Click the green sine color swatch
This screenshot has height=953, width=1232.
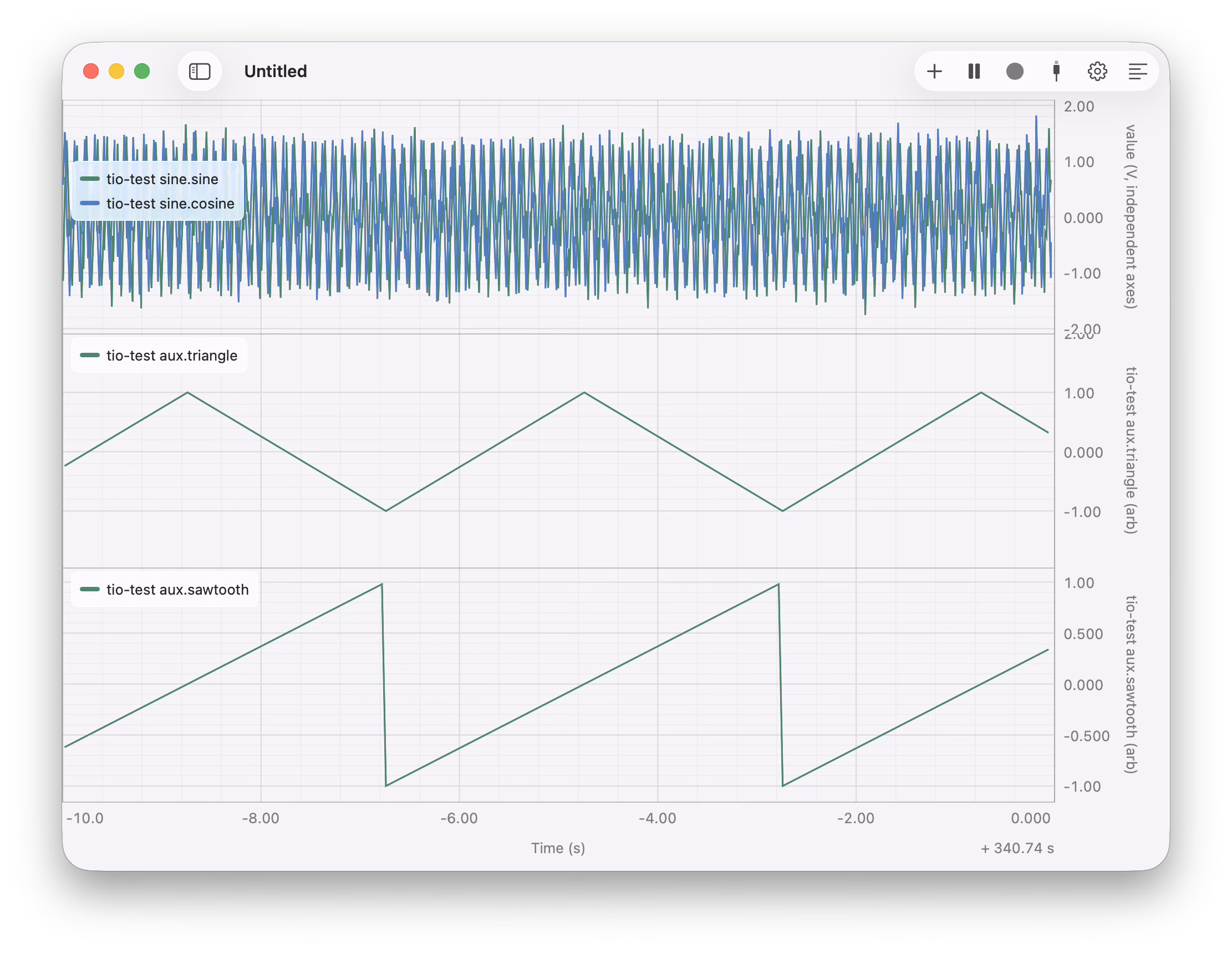point(90,179)
